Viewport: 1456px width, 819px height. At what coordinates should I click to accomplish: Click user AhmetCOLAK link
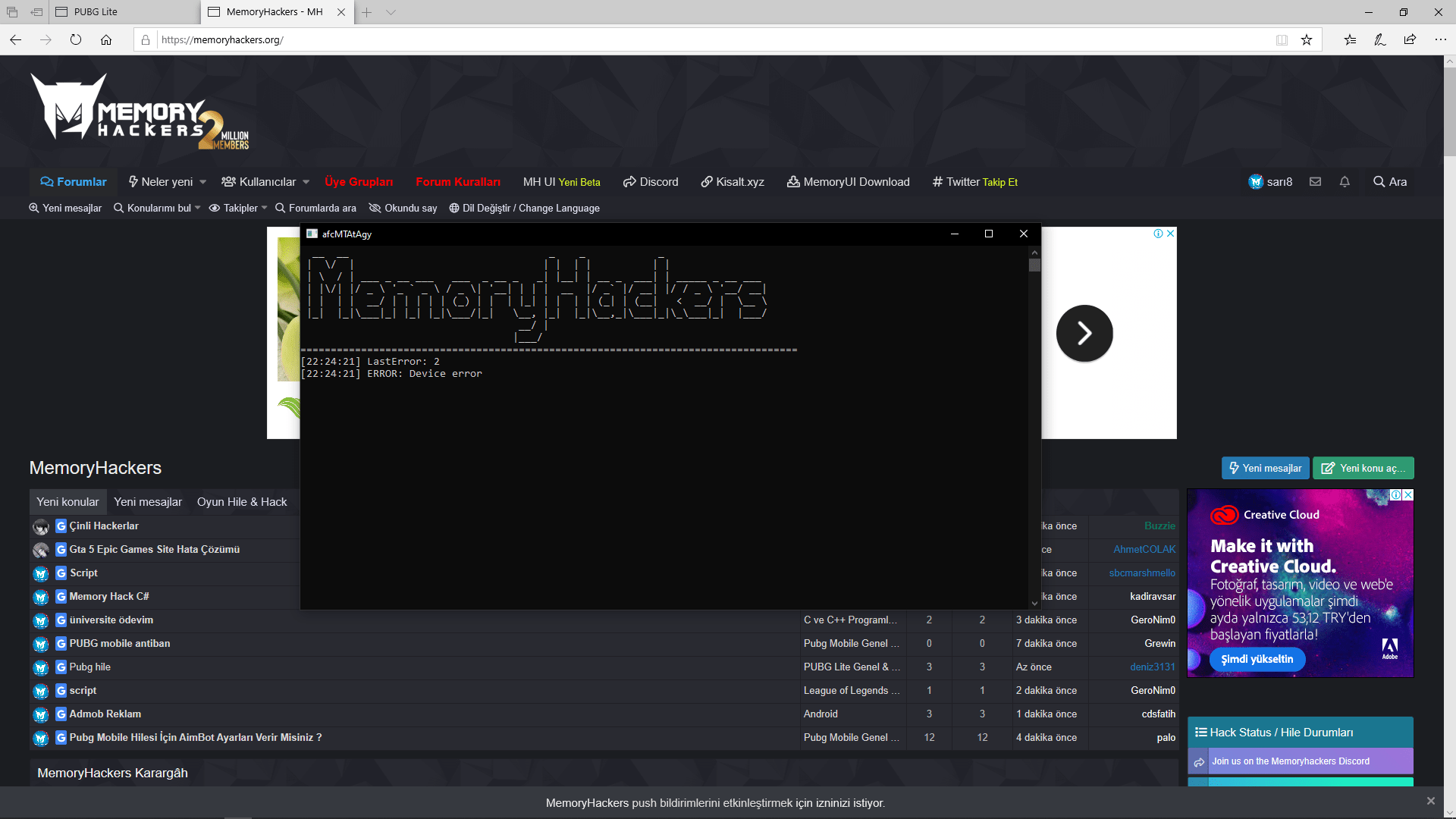click(x=1144, y=549)
